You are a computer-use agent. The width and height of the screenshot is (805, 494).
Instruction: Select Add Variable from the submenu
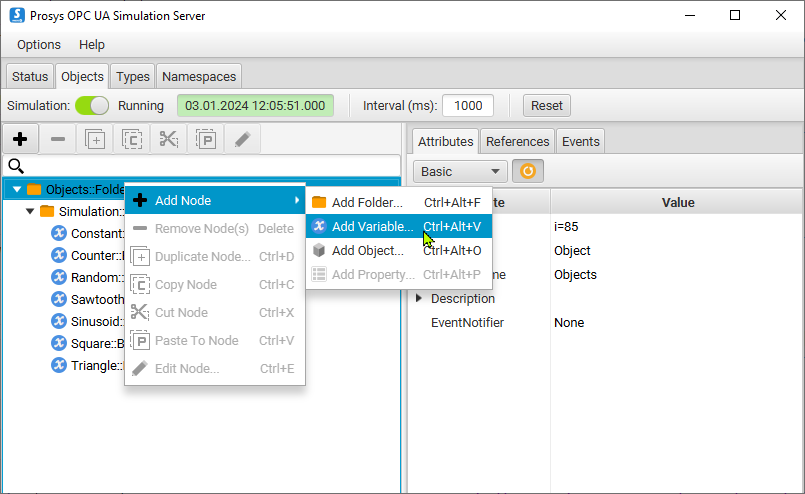point(372,227)
